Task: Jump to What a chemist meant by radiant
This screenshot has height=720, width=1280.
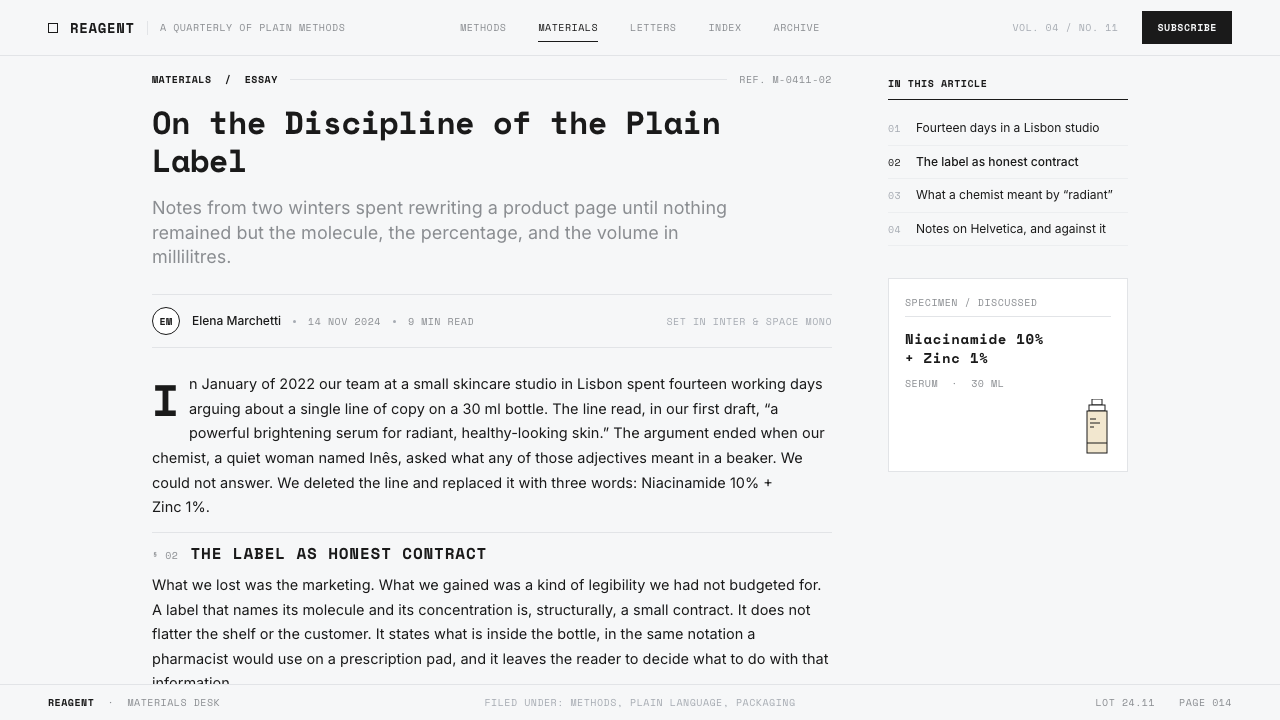Action: pyautogui.click(x=1008, y=195)
